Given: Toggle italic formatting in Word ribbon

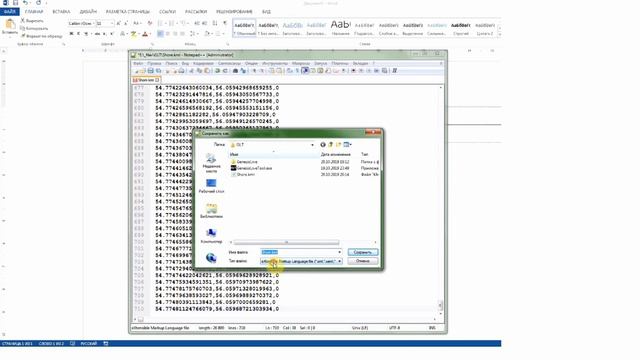Looking at the screenshot, I should [78, 34].
